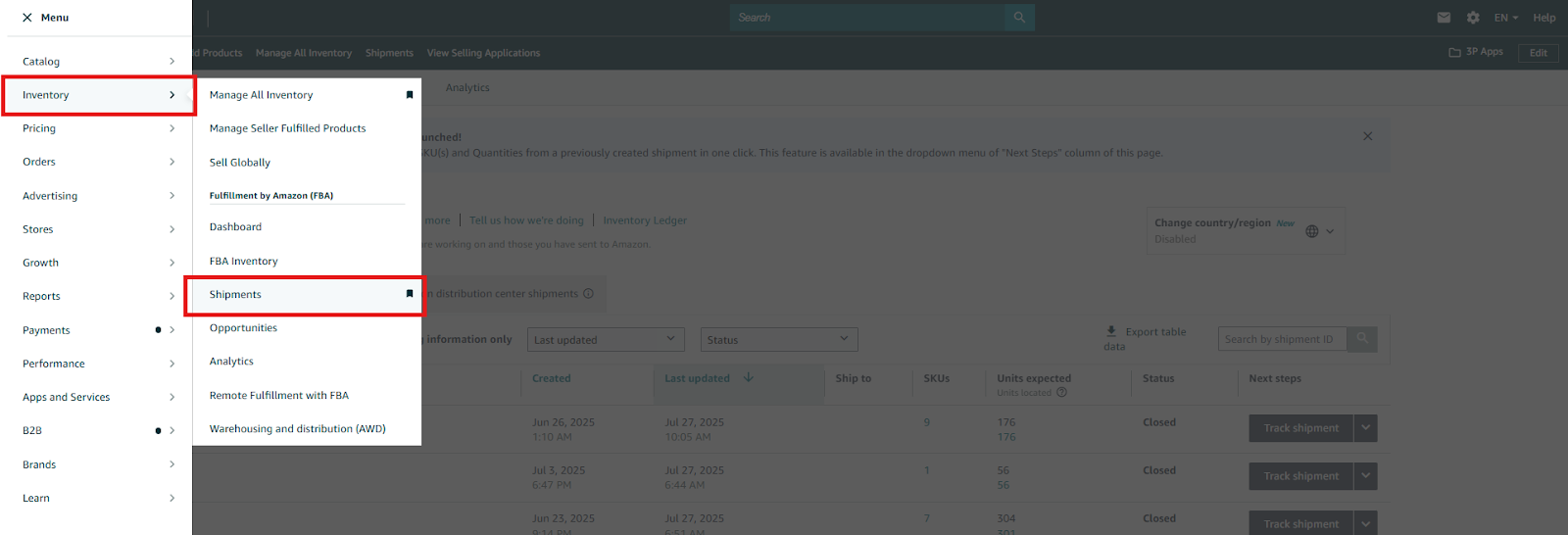
Task: Click the globe icon under Change country/region
Action: tap(1312, 231)
